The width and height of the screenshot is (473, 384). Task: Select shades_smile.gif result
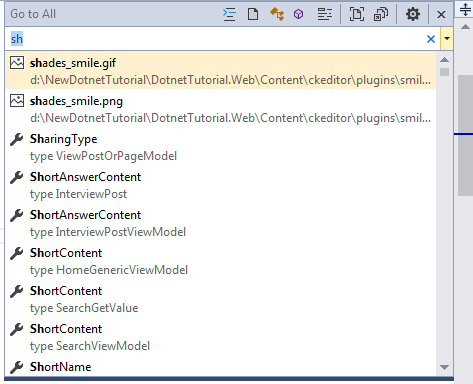(220, 71)
